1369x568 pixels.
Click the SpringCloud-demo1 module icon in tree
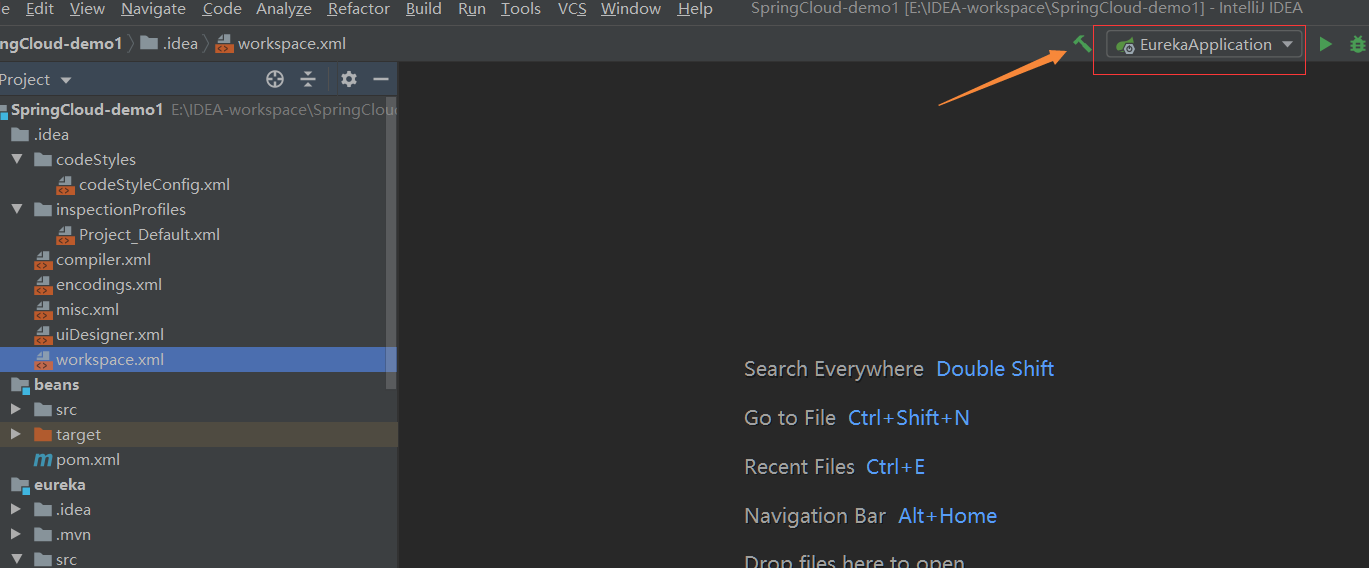click(2, 110)
